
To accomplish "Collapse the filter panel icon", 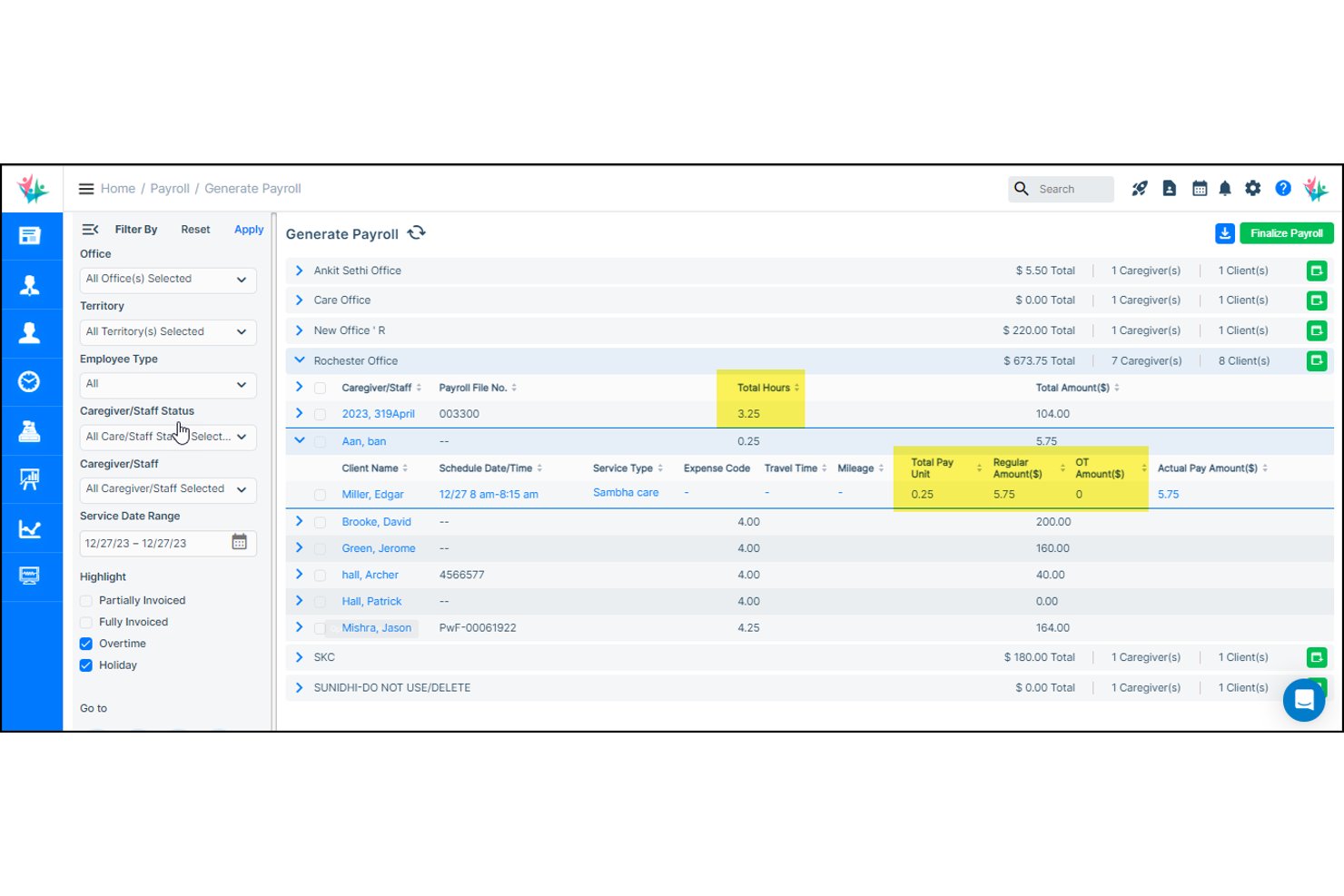I will point(90,230).
